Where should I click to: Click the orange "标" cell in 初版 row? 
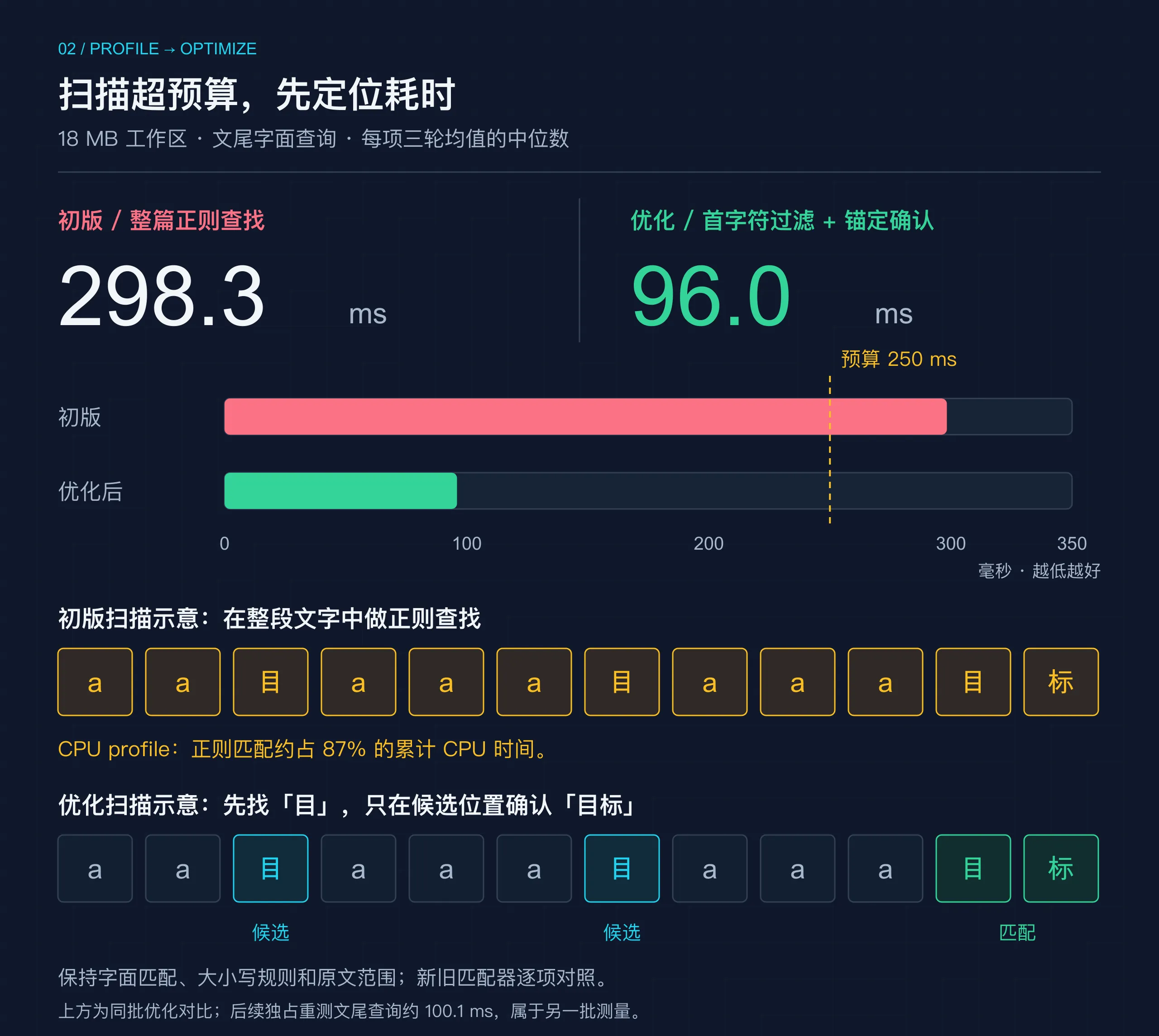point(1061,682)
